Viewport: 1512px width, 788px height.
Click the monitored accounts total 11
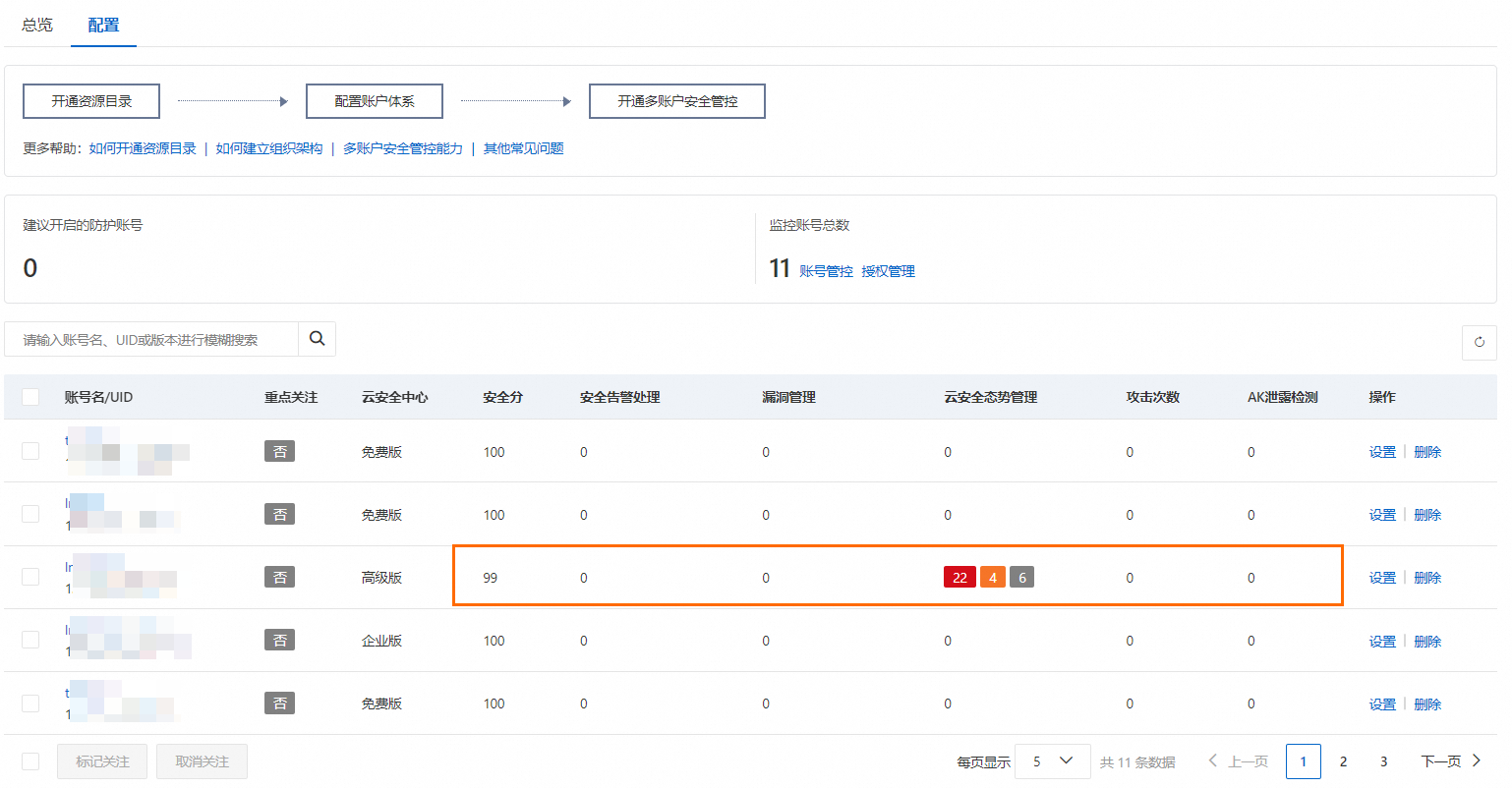point(780,268)
